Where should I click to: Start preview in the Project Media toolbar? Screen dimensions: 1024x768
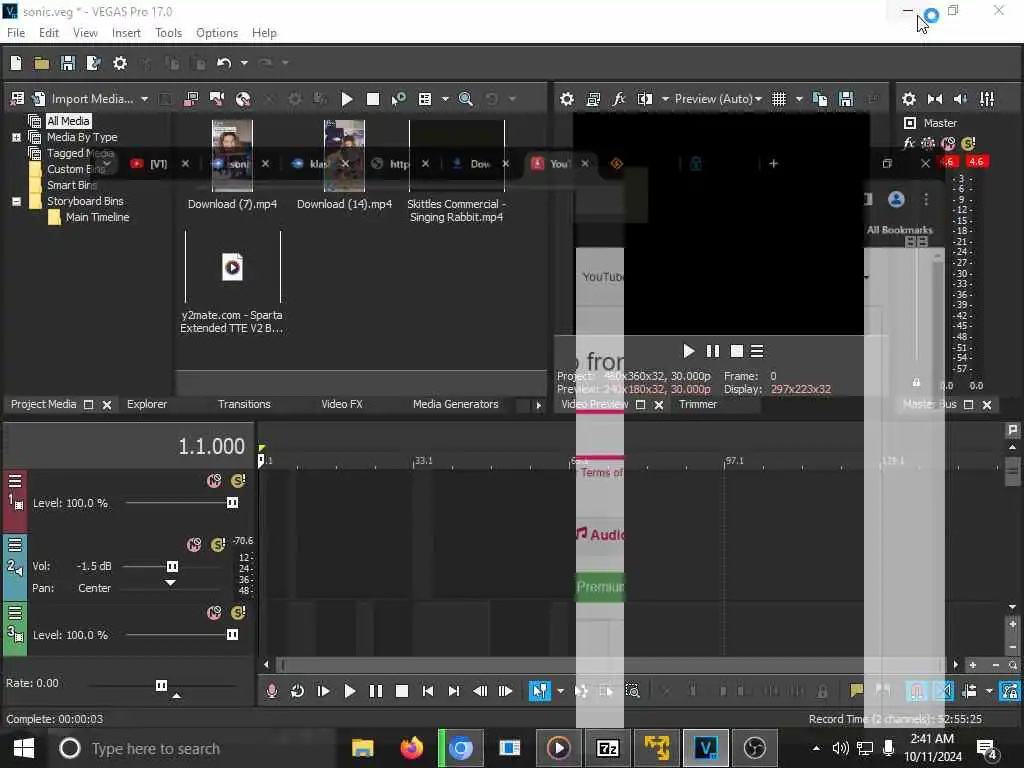click(347, 99)
